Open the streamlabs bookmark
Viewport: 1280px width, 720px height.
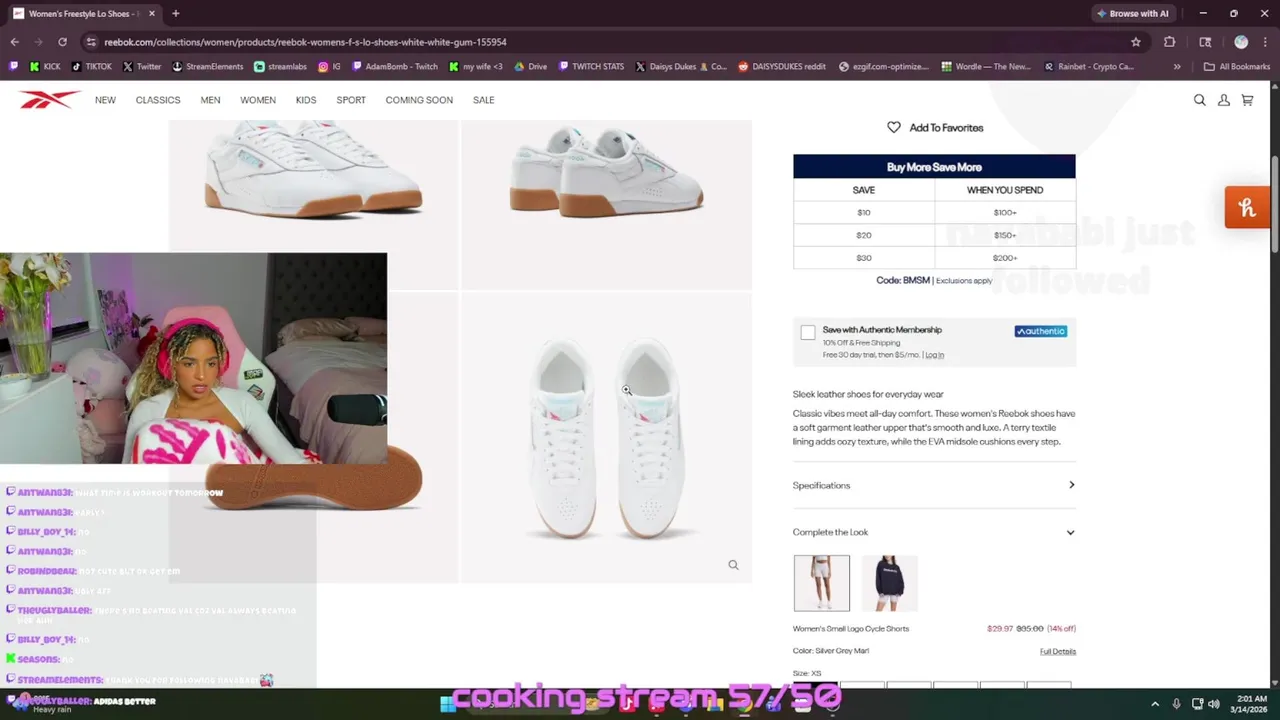[x=281, y=67]
